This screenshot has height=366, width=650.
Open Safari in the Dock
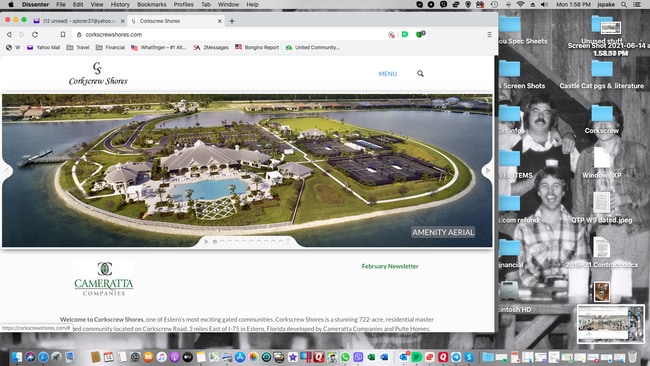[x=43, y=357]
